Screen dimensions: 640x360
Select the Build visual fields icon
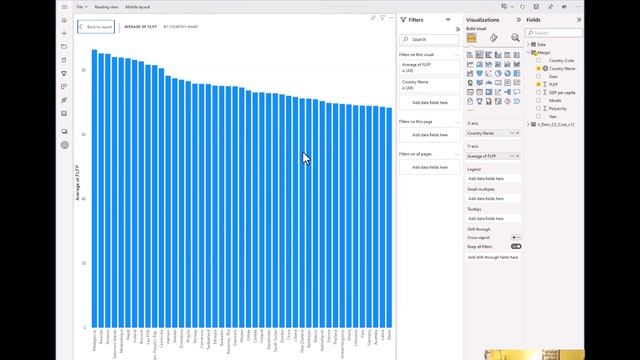[471, 38]
